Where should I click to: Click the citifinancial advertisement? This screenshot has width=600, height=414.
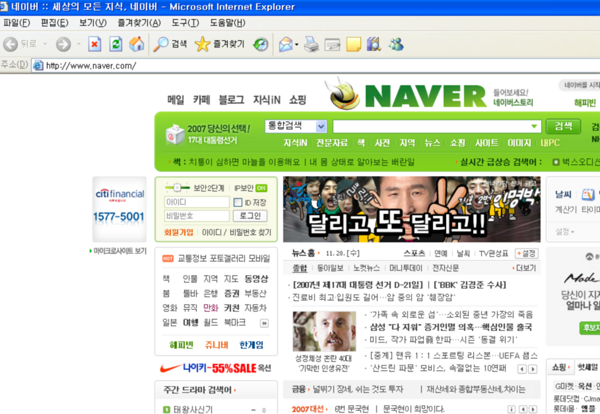119,209
